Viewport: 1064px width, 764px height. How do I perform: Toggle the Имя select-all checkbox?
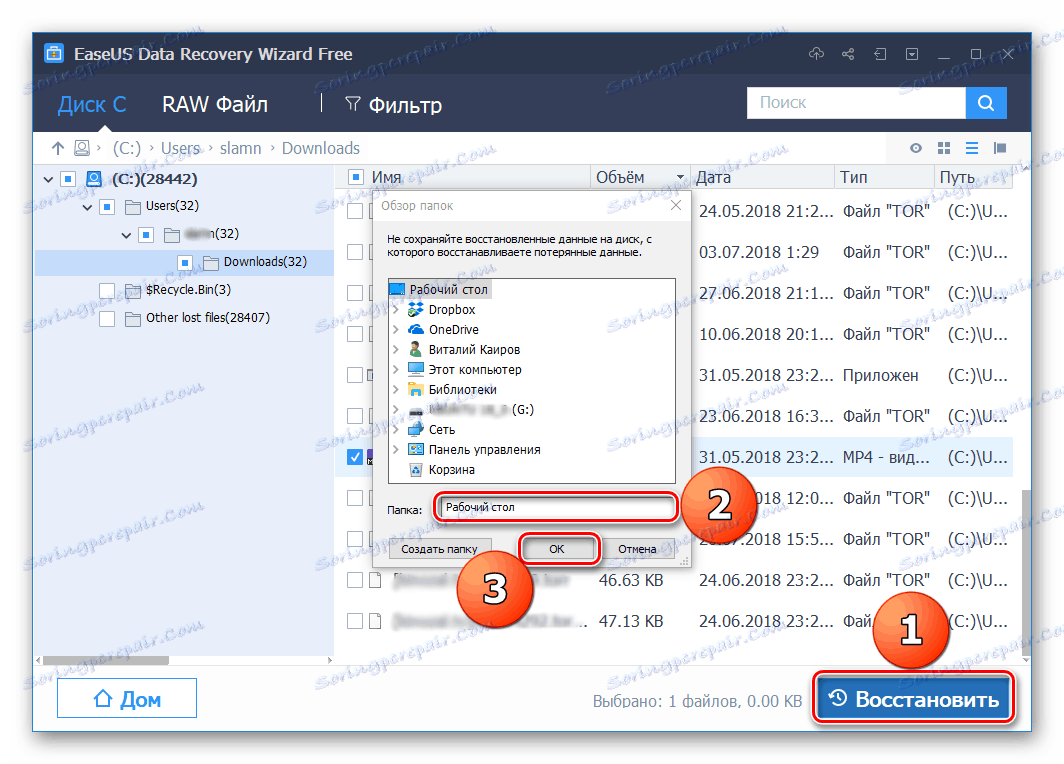[356, 177]
